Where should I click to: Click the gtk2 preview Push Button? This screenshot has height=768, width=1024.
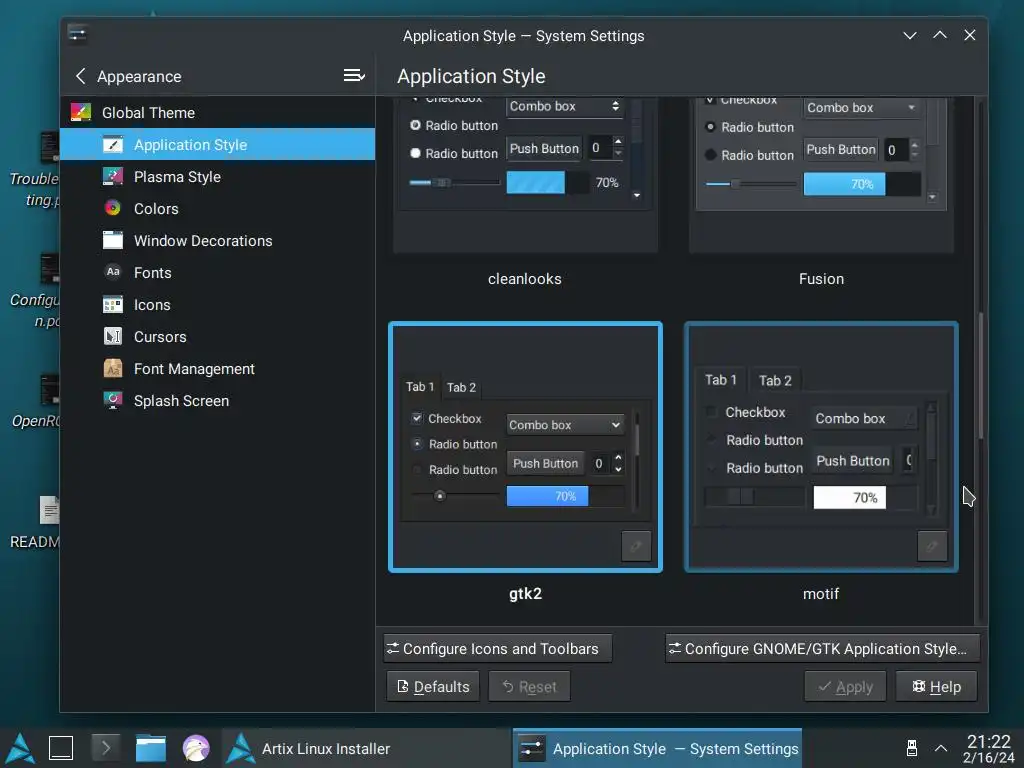545,463
